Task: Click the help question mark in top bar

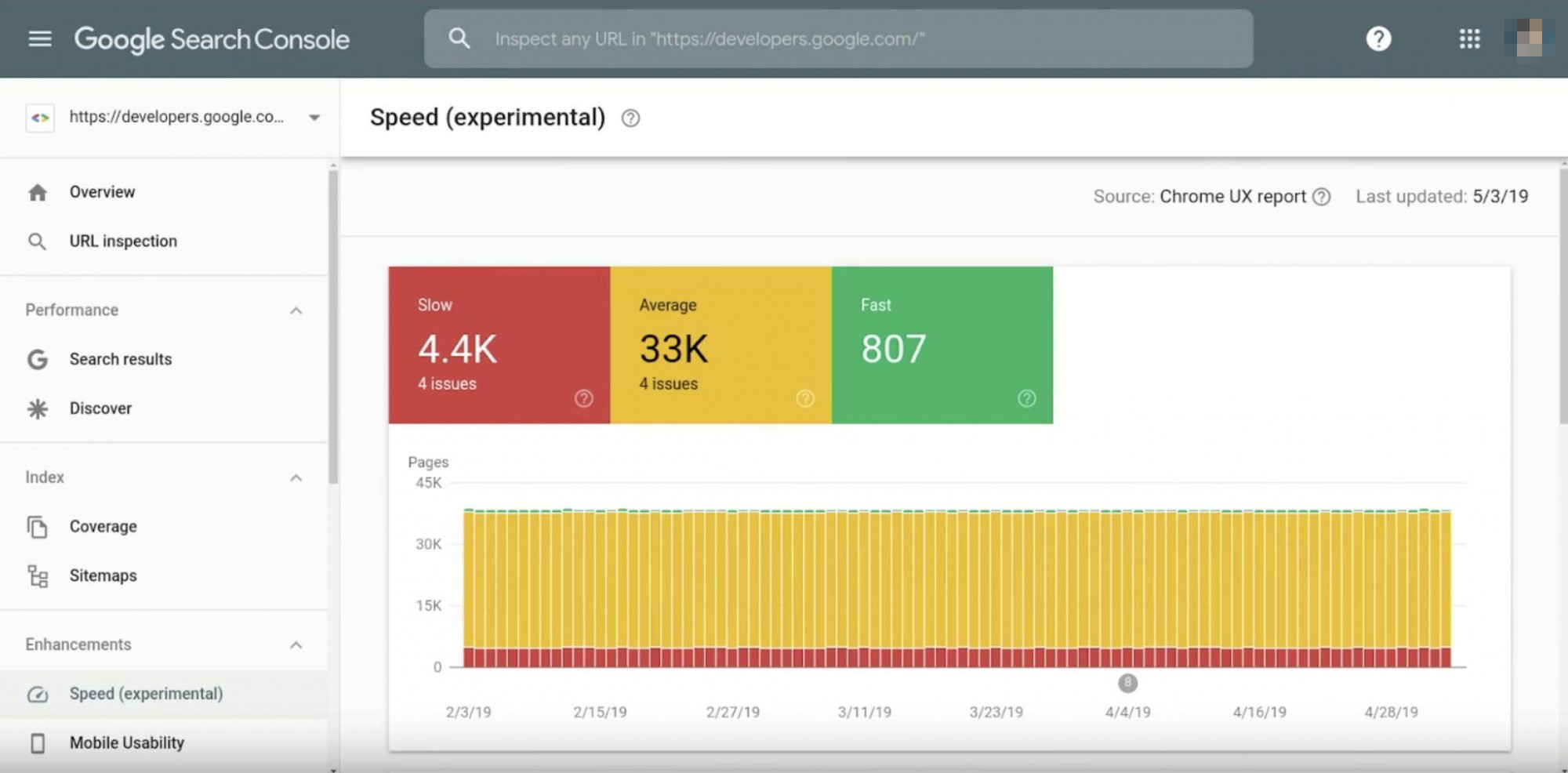Action: (1378, 38)
